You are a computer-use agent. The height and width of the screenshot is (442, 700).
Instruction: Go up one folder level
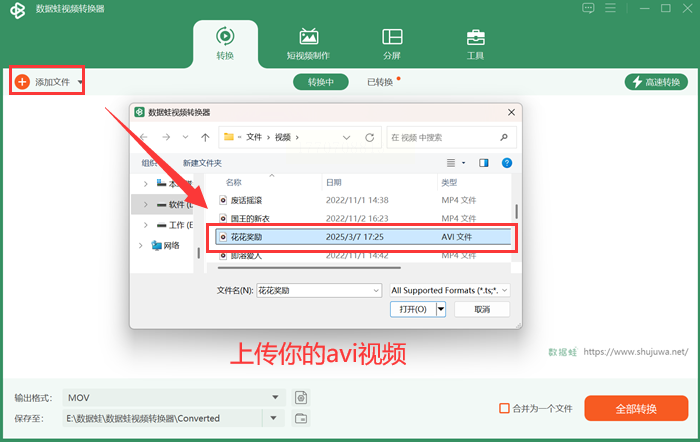point(205,137)
